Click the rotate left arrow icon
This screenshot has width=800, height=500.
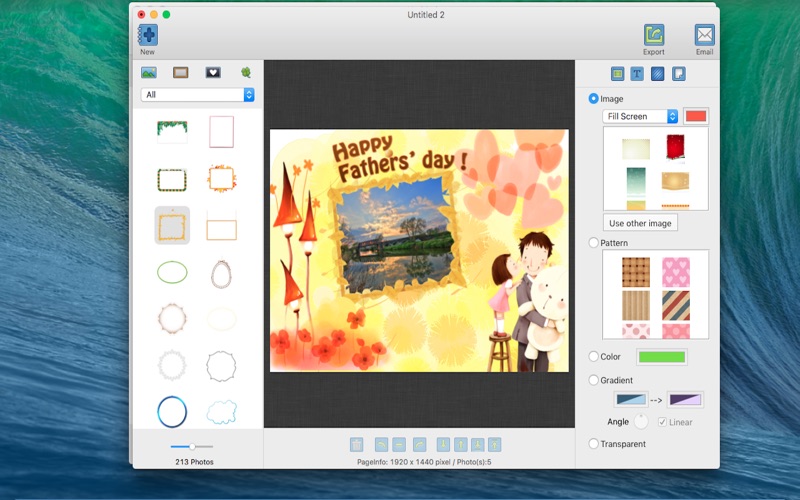point(381,444)
